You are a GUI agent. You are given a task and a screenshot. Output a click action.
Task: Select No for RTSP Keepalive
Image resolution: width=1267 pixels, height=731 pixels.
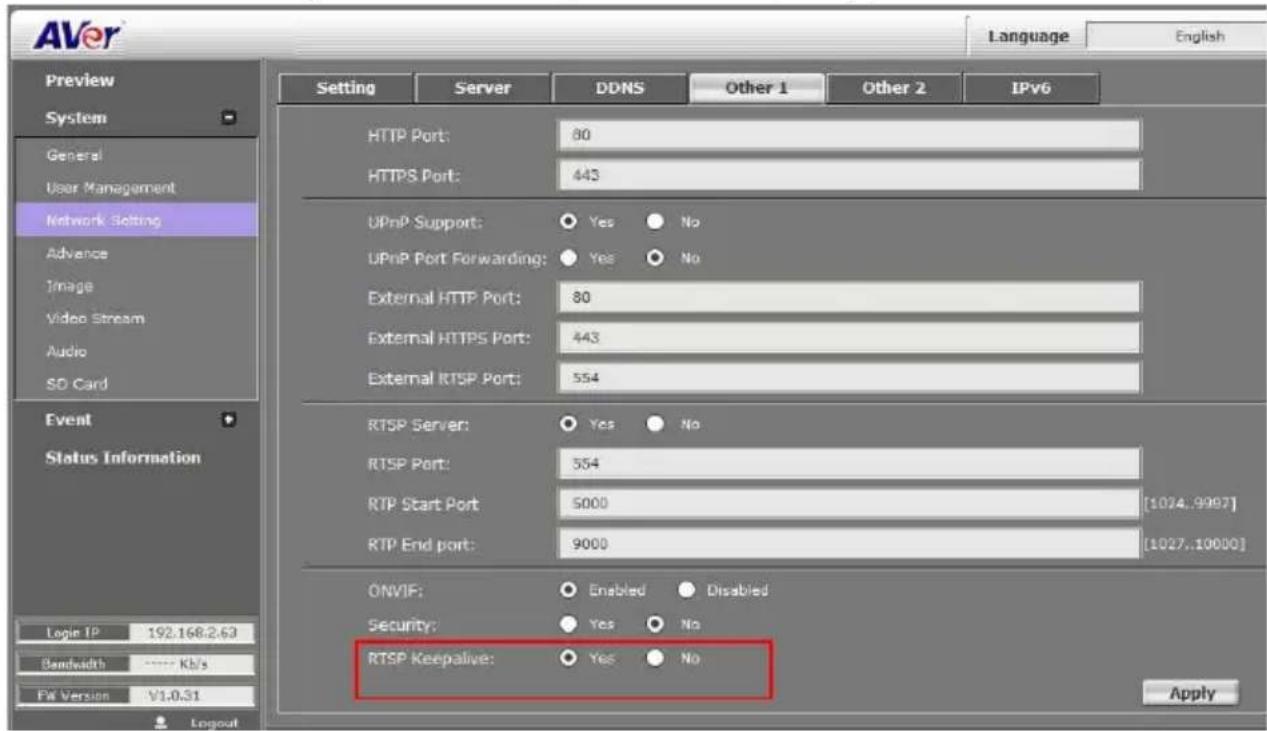656,658
